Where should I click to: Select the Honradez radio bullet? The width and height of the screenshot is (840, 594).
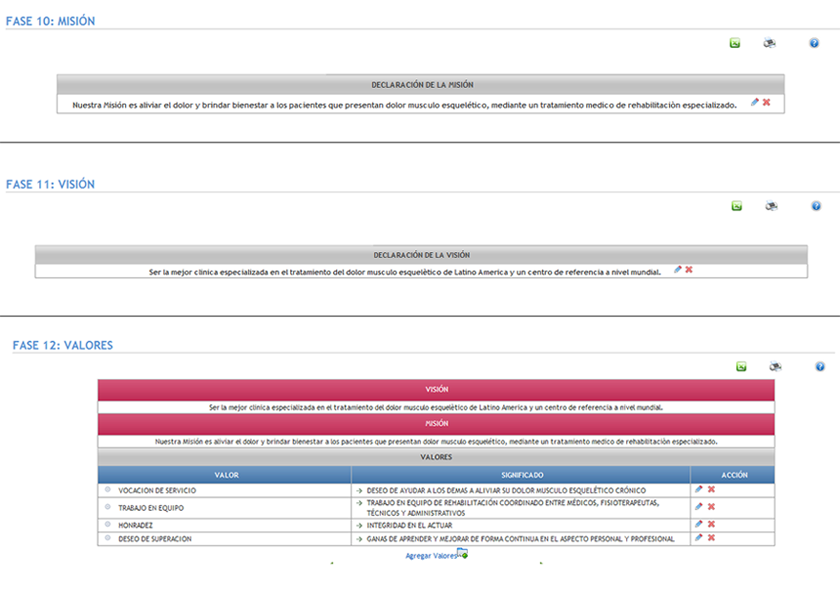pos(107,524)
